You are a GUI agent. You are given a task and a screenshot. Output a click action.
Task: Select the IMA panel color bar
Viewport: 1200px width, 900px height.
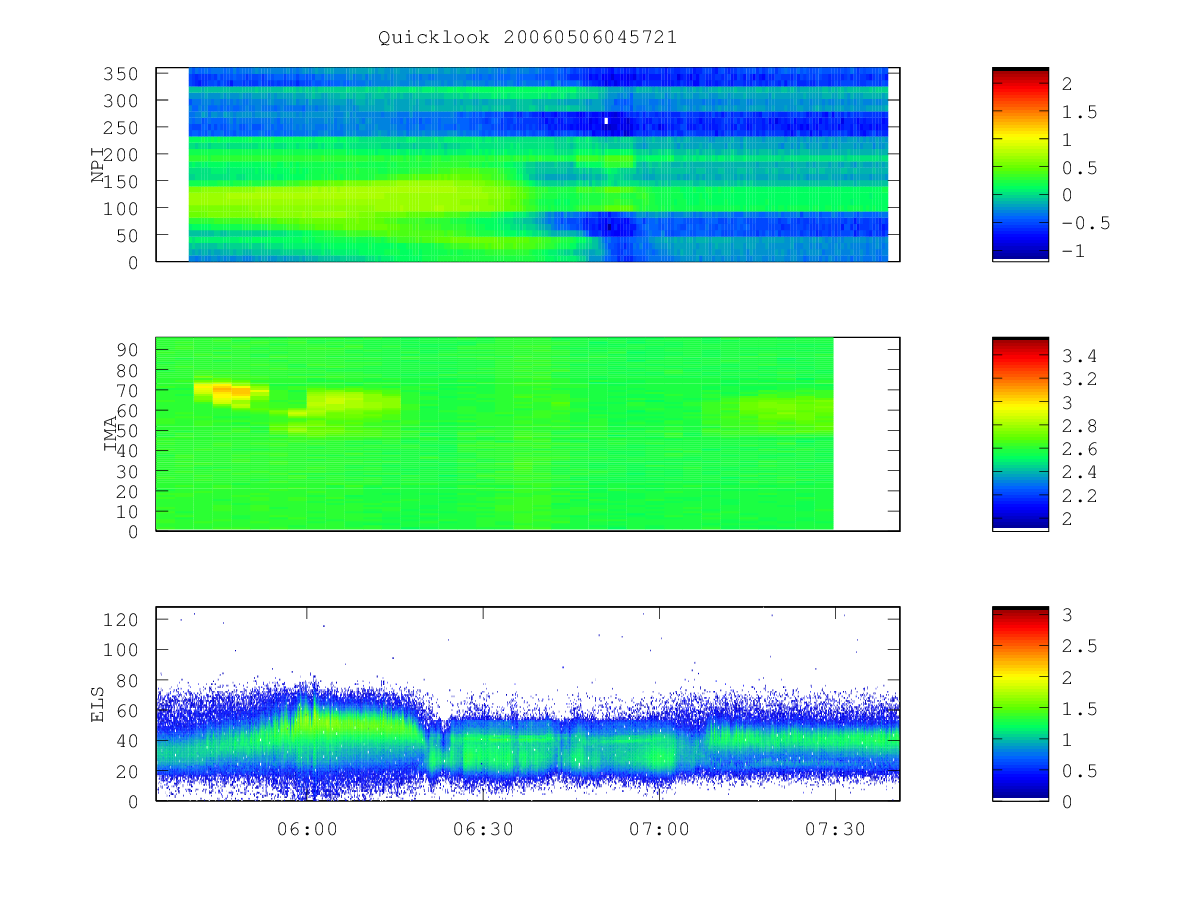1020,434
